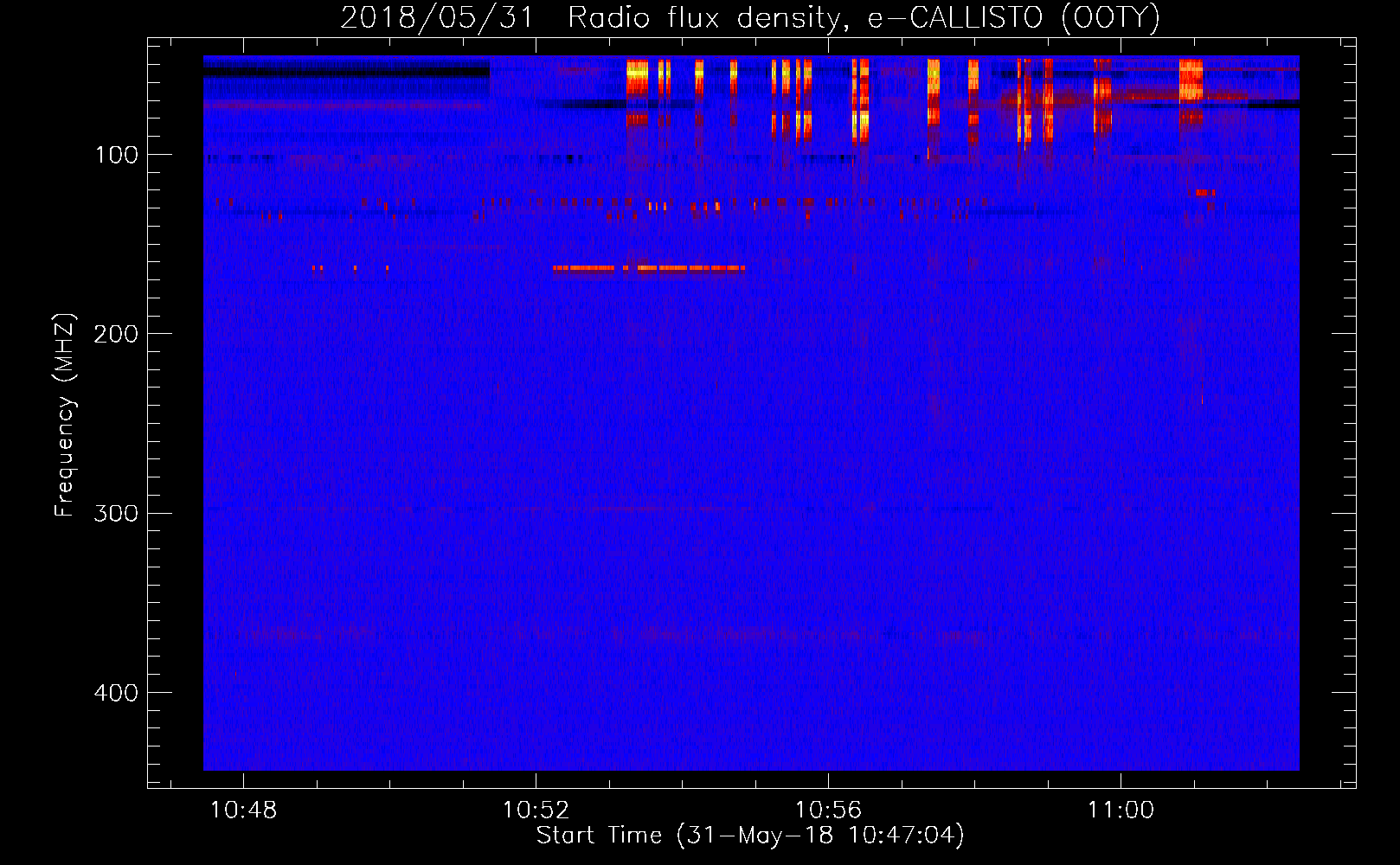Click the 10:52 time tick label
This screenshot has height=865, width=1400.
[536, 811]
